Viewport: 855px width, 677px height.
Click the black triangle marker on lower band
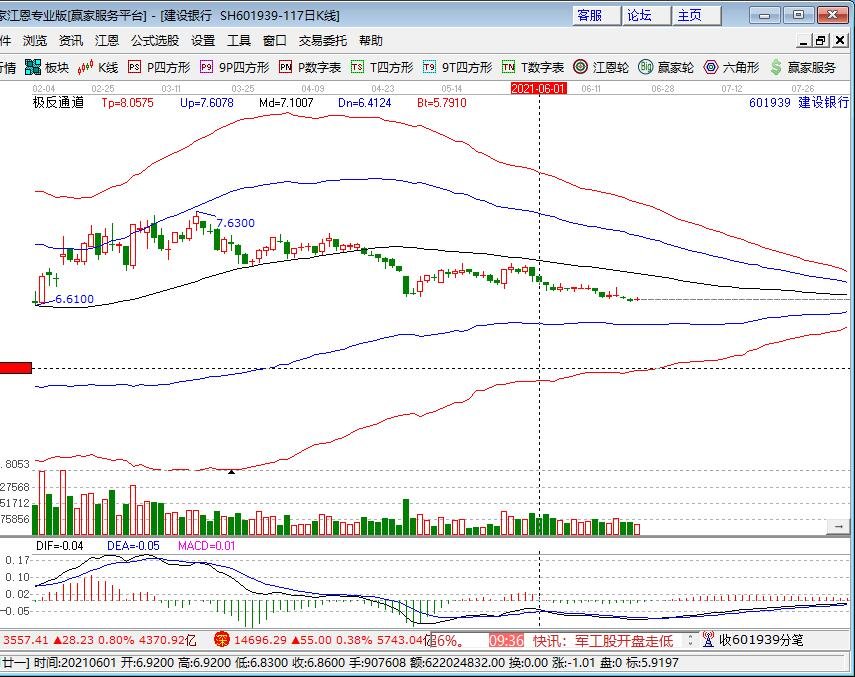pyautogui.click(x=231, y=472)
